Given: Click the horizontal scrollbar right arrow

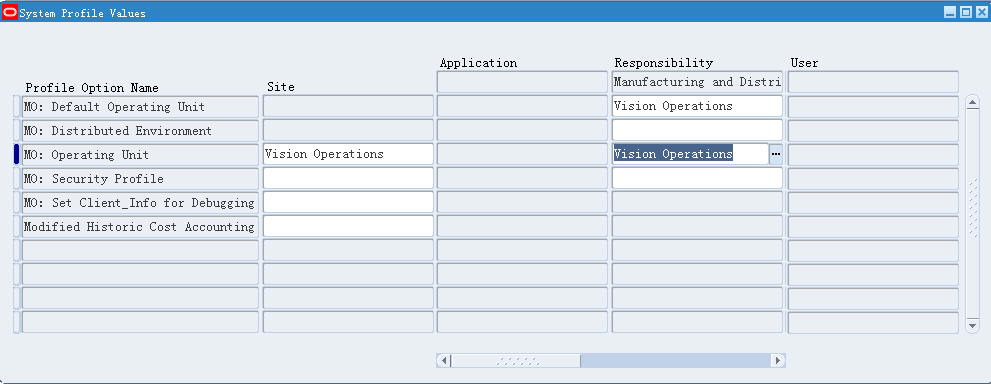Looking at the screenshot, I should tap(777, 361).
